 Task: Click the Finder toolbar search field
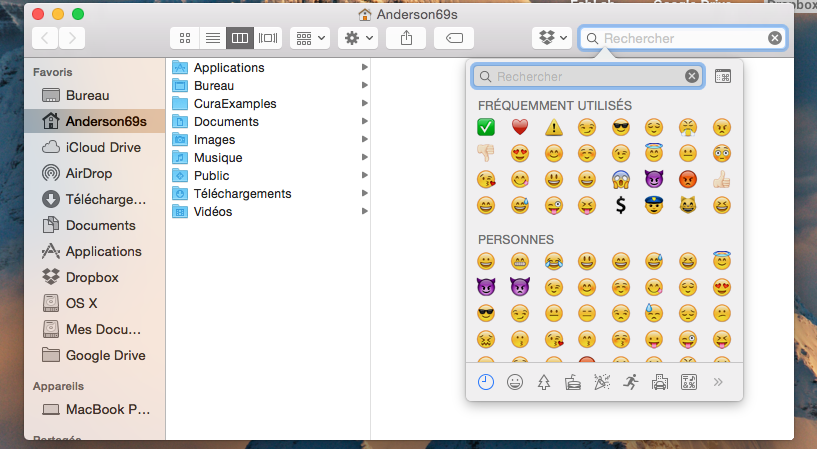[683, 38]
